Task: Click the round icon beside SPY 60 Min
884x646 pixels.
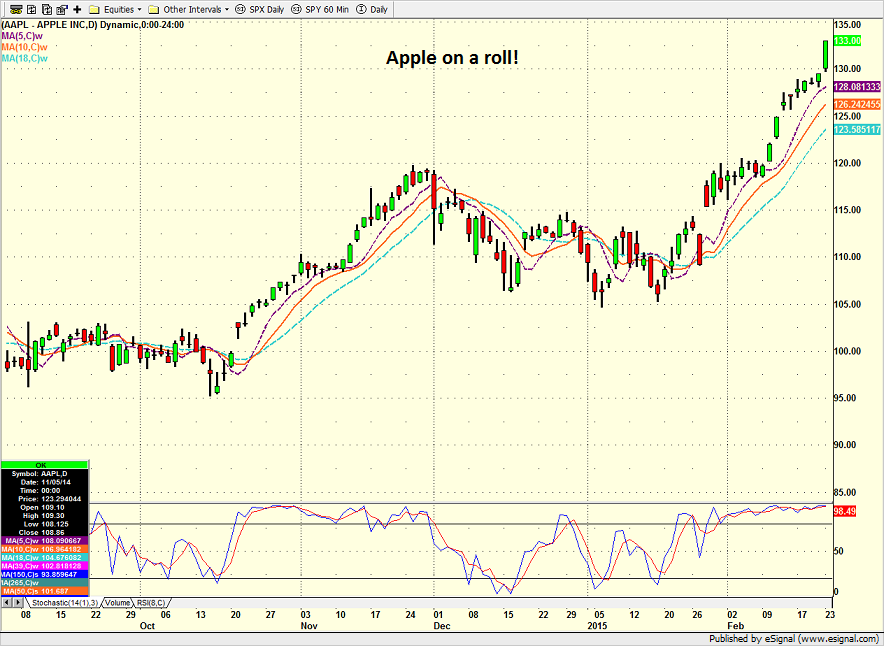Action: [x=296, y=10]
